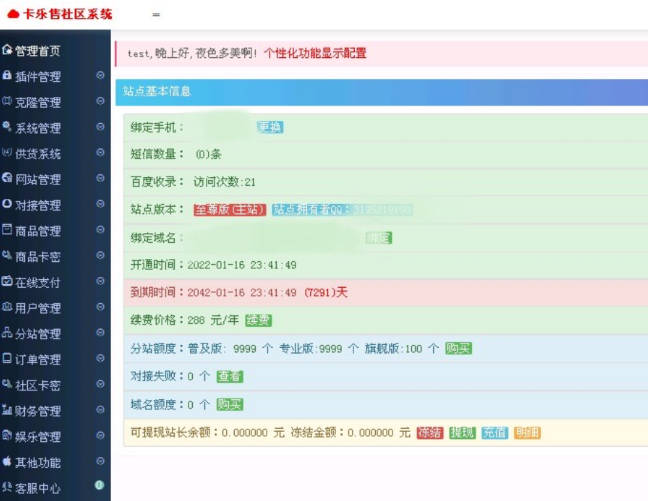Expand the 订单管理 submenu arrow
648x501 pixels.
[x=100, y=358]
